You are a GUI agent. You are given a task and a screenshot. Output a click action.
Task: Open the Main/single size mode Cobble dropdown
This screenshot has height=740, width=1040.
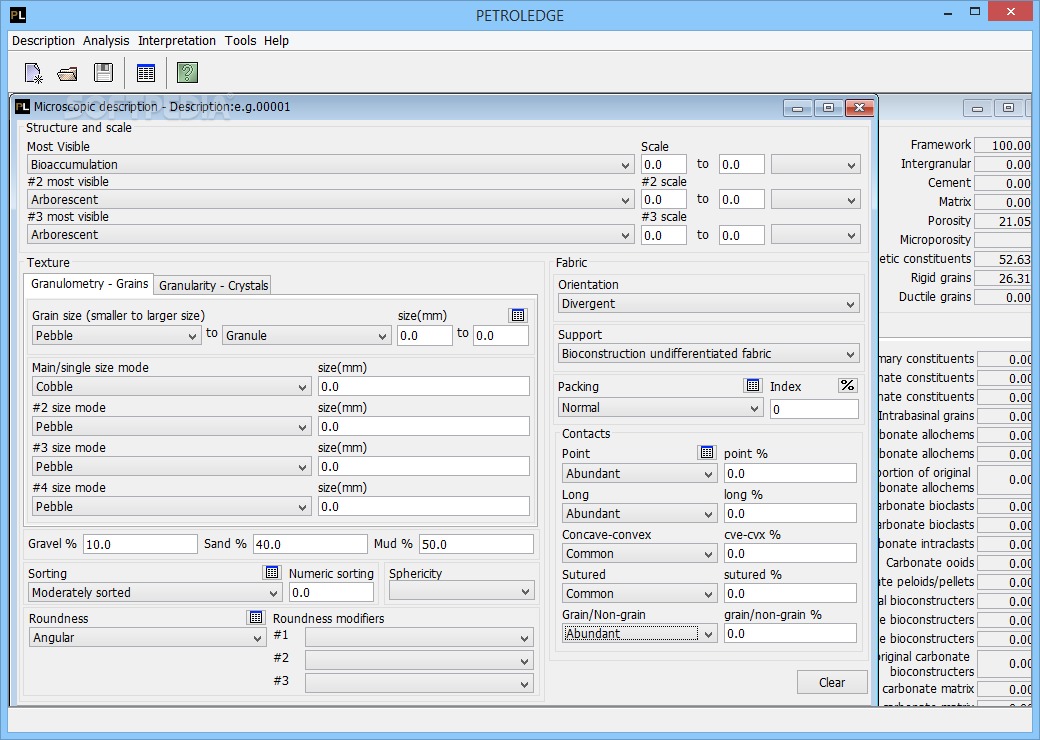[171, 387]
